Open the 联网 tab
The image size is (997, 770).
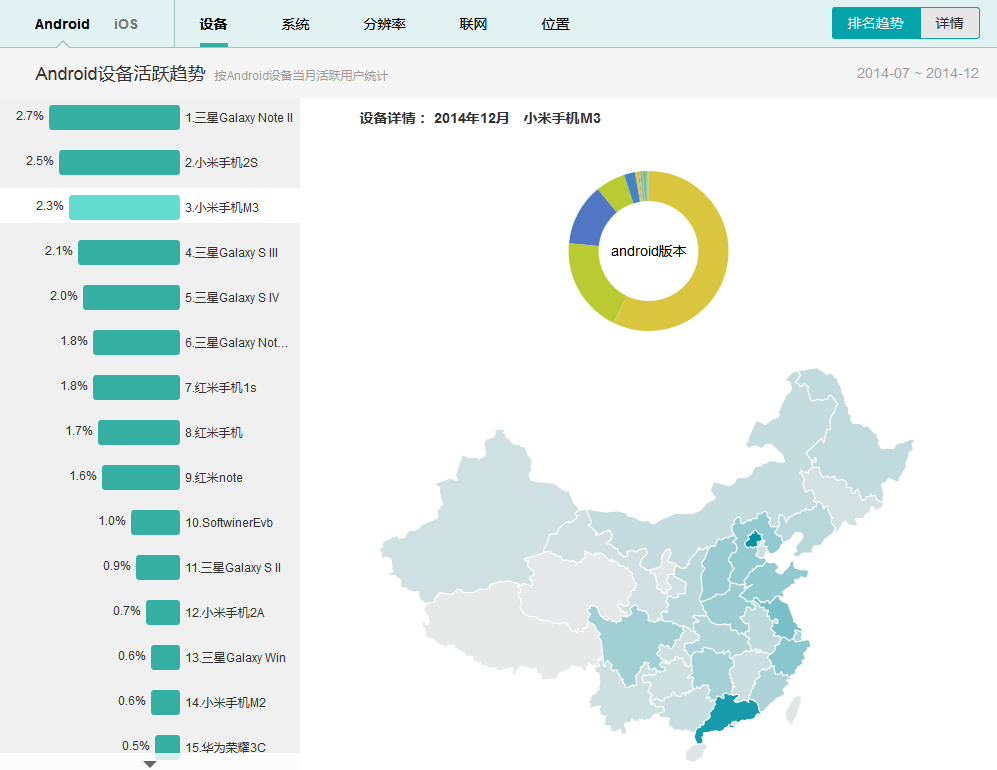click(473, 24)
